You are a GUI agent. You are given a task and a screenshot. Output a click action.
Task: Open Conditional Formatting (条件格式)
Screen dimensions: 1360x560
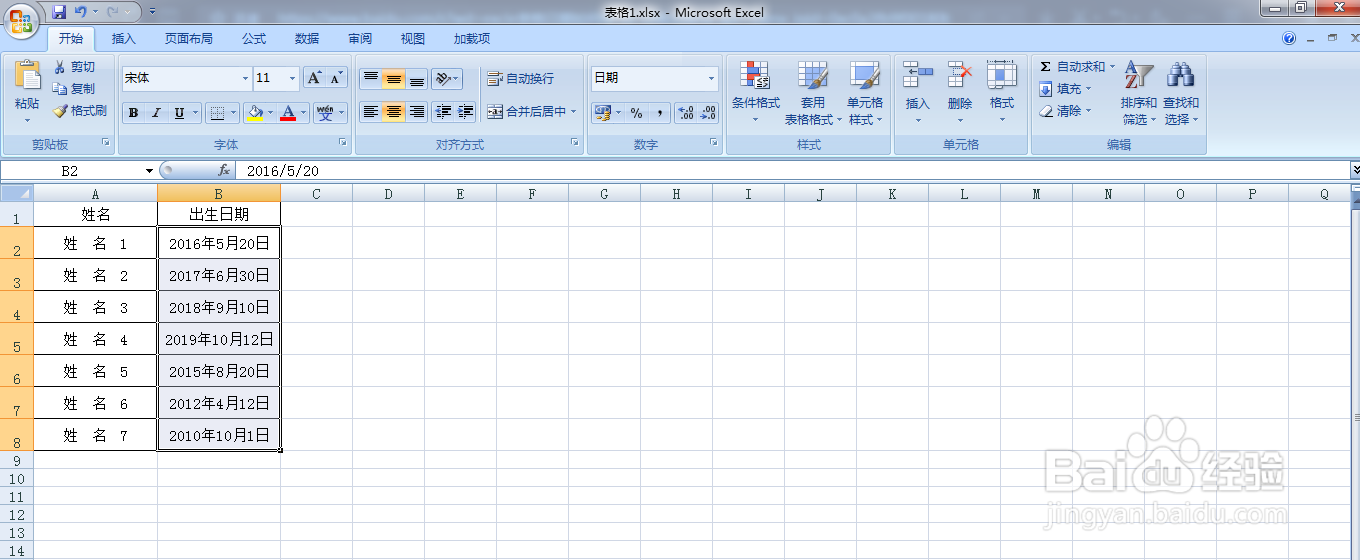756,92
